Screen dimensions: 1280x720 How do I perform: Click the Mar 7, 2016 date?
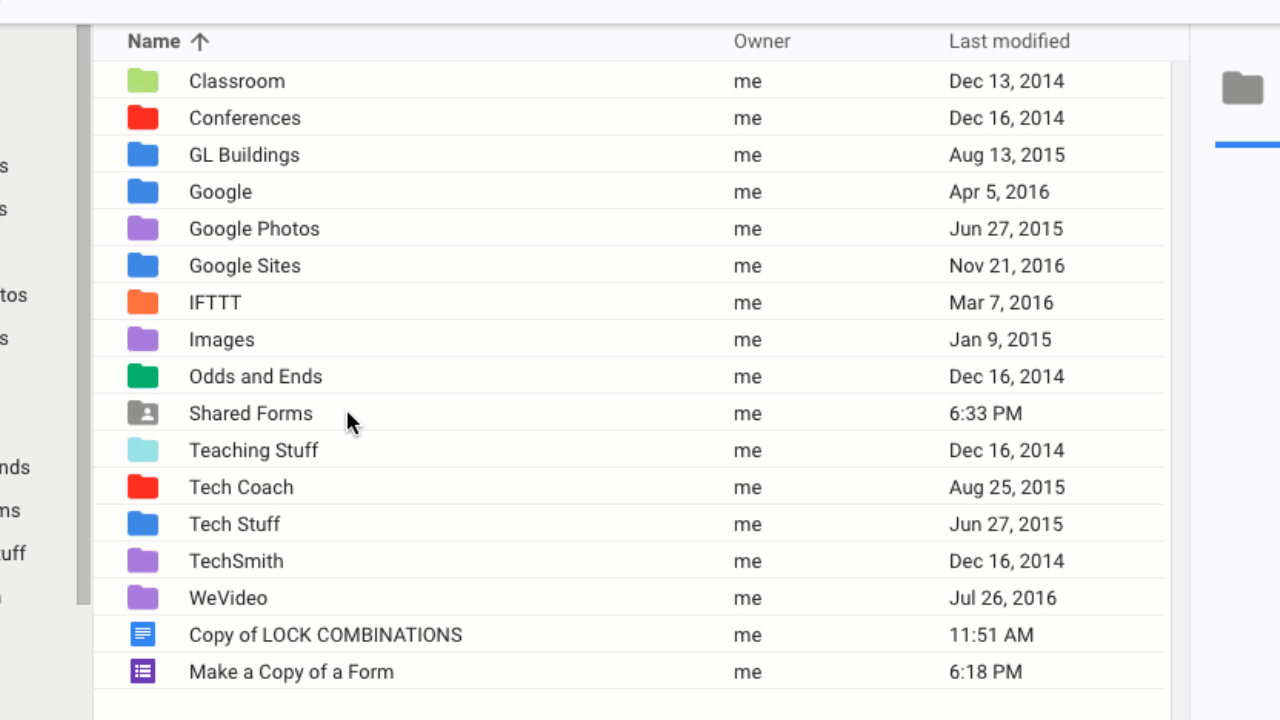pos(1001,303)
